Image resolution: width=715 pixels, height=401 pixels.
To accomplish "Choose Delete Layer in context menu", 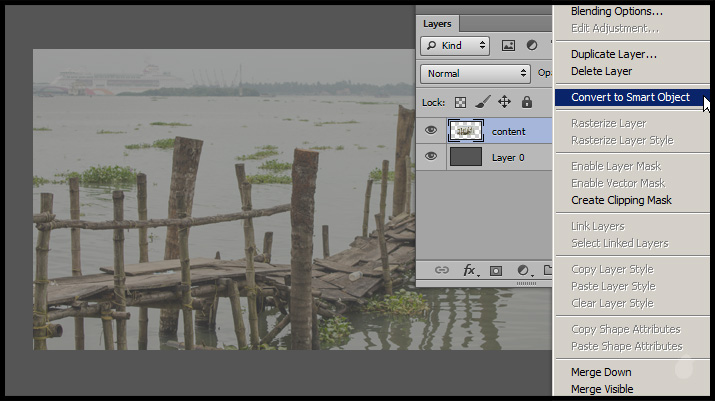I will point(601,71).
